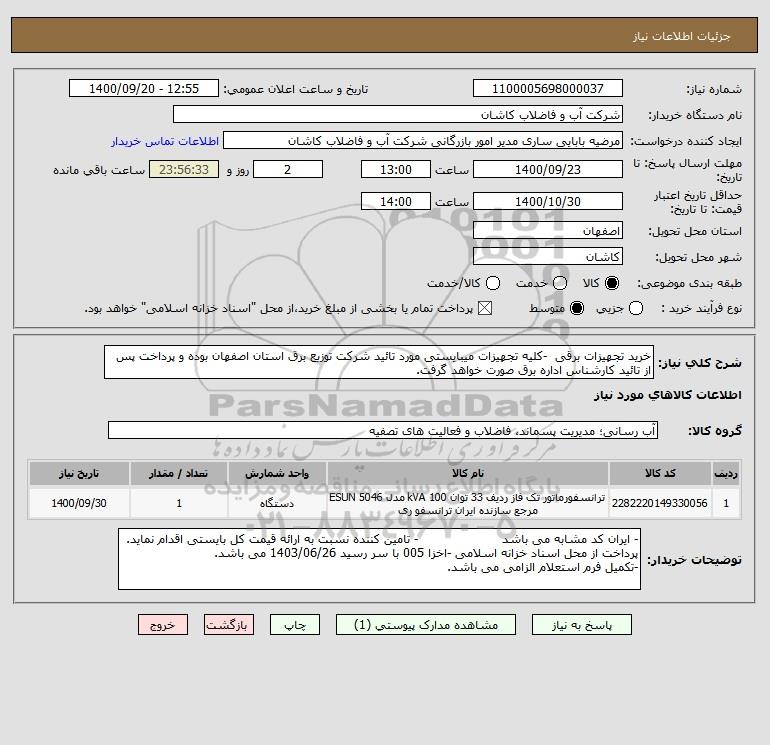Click the city field کاشان
Screen dimensions: 770x745
[548, 256]
